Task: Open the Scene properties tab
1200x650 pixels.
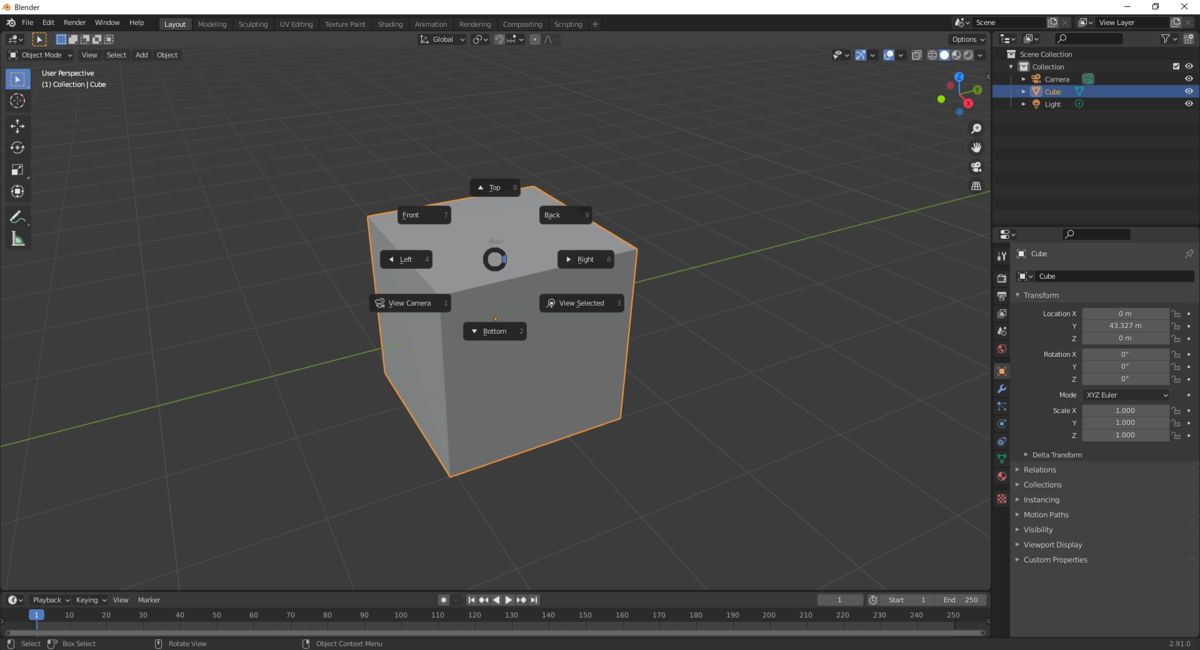Action: tap(1002, 331)
